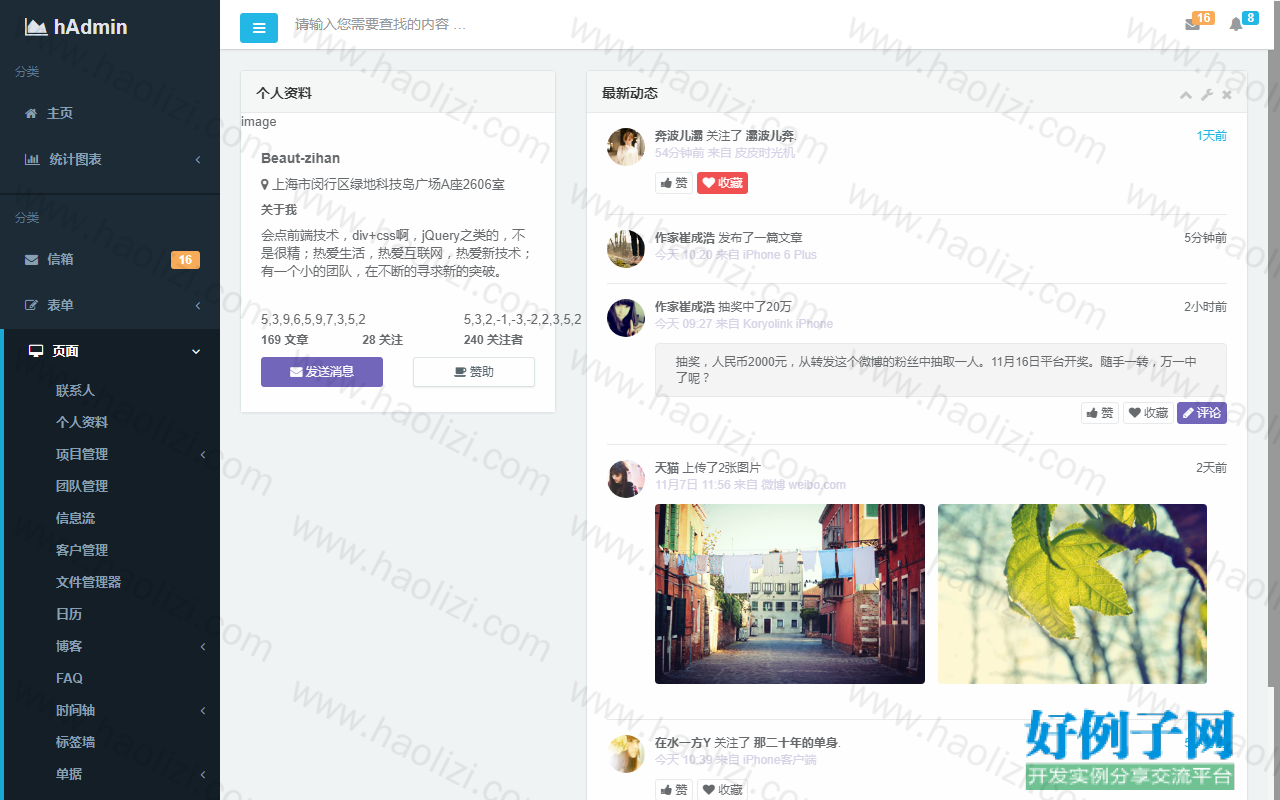This screenshot has width=1280, height=800.
Task: Open 团队管理 page
Action: (x=82, y=486)
